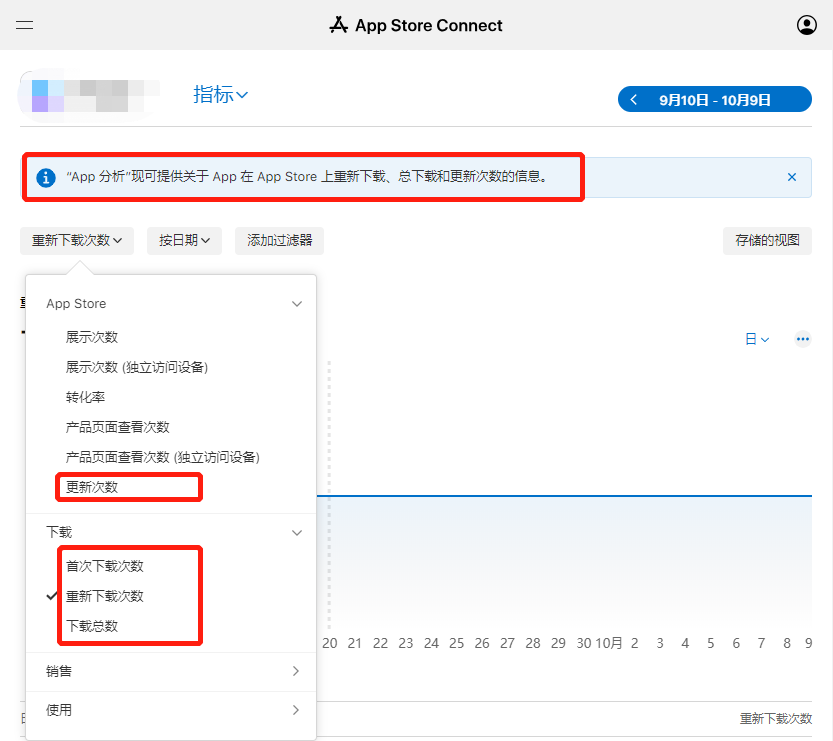Click the App Store Connect logo

(x=416, y=25)
